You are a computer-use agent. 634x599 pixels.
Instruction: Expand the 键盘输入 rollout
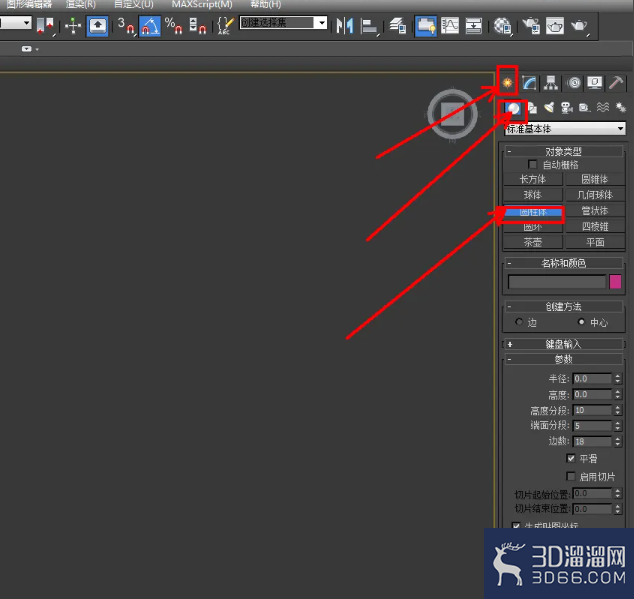pos(563,344)
